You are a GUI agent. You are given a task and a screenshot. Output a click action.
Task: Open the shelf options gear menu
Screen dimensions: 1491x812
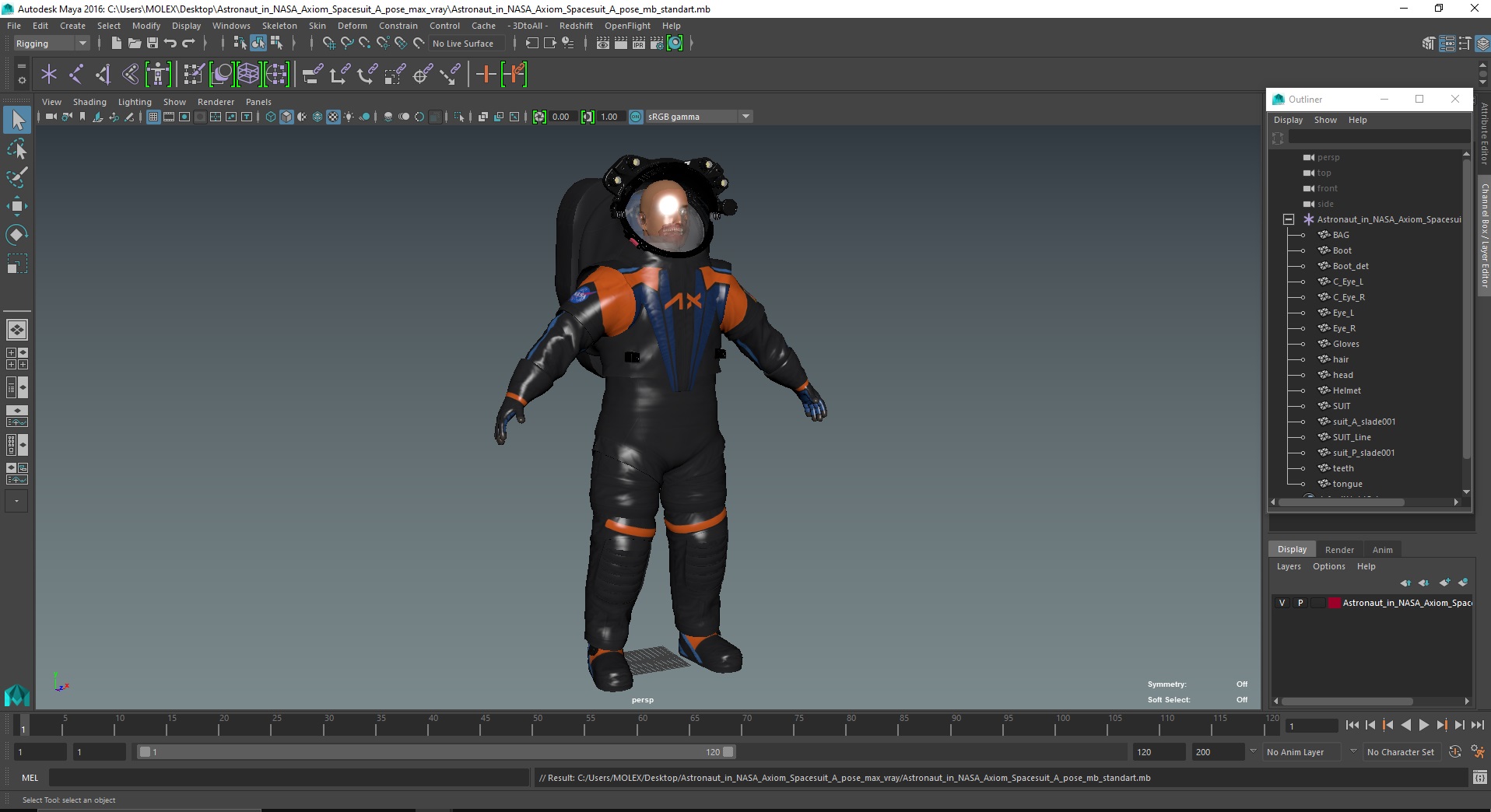(21, 80)
